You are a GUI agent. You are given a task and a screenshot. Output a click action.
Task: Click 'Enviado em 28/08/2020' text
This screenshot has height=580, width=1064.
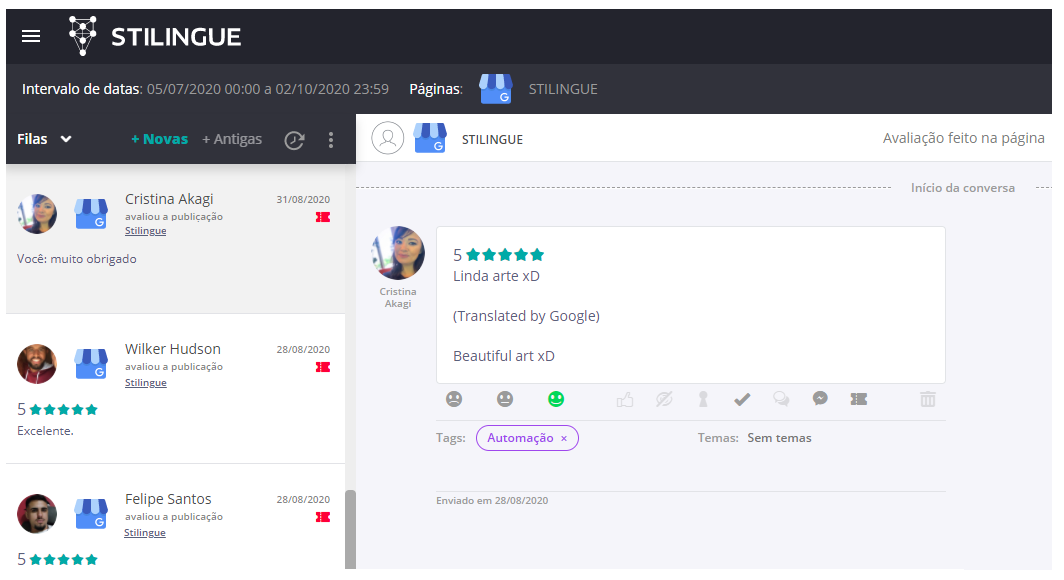(x=492, y=501)
